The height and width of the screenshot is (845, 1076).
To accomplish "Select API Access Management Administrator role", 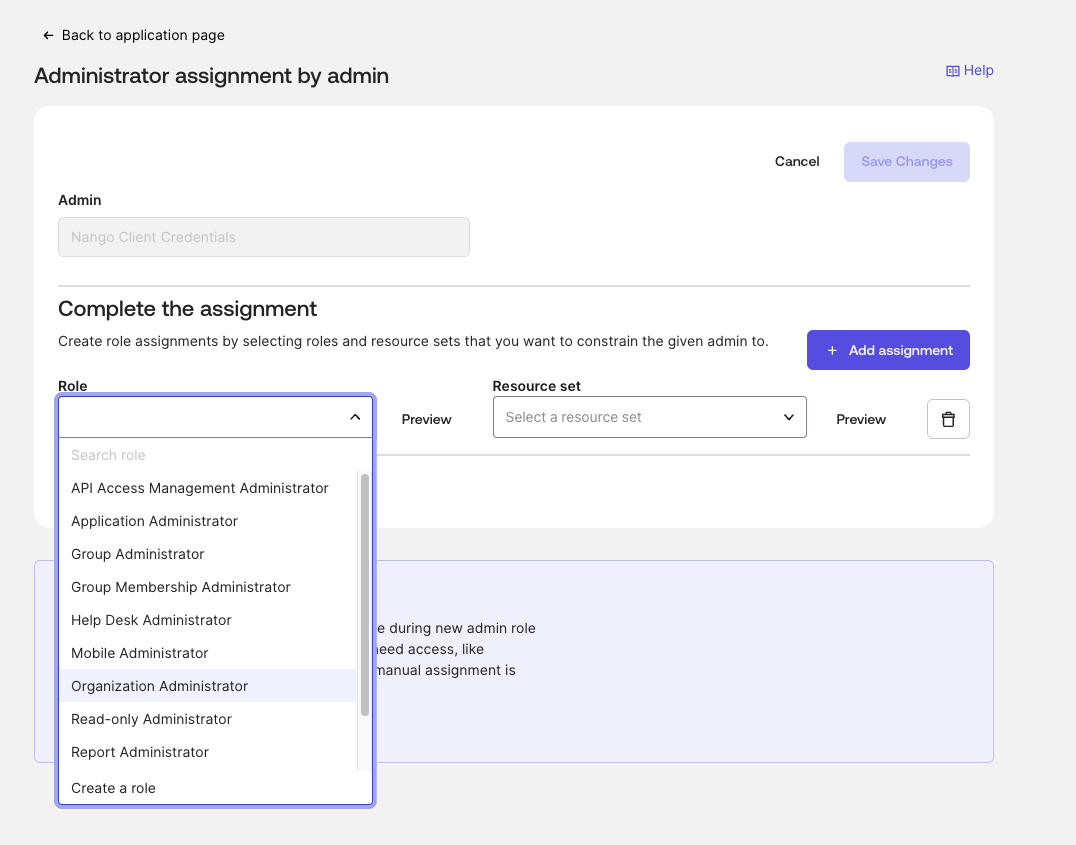I will pyautogui.click(x=200, y=488).
